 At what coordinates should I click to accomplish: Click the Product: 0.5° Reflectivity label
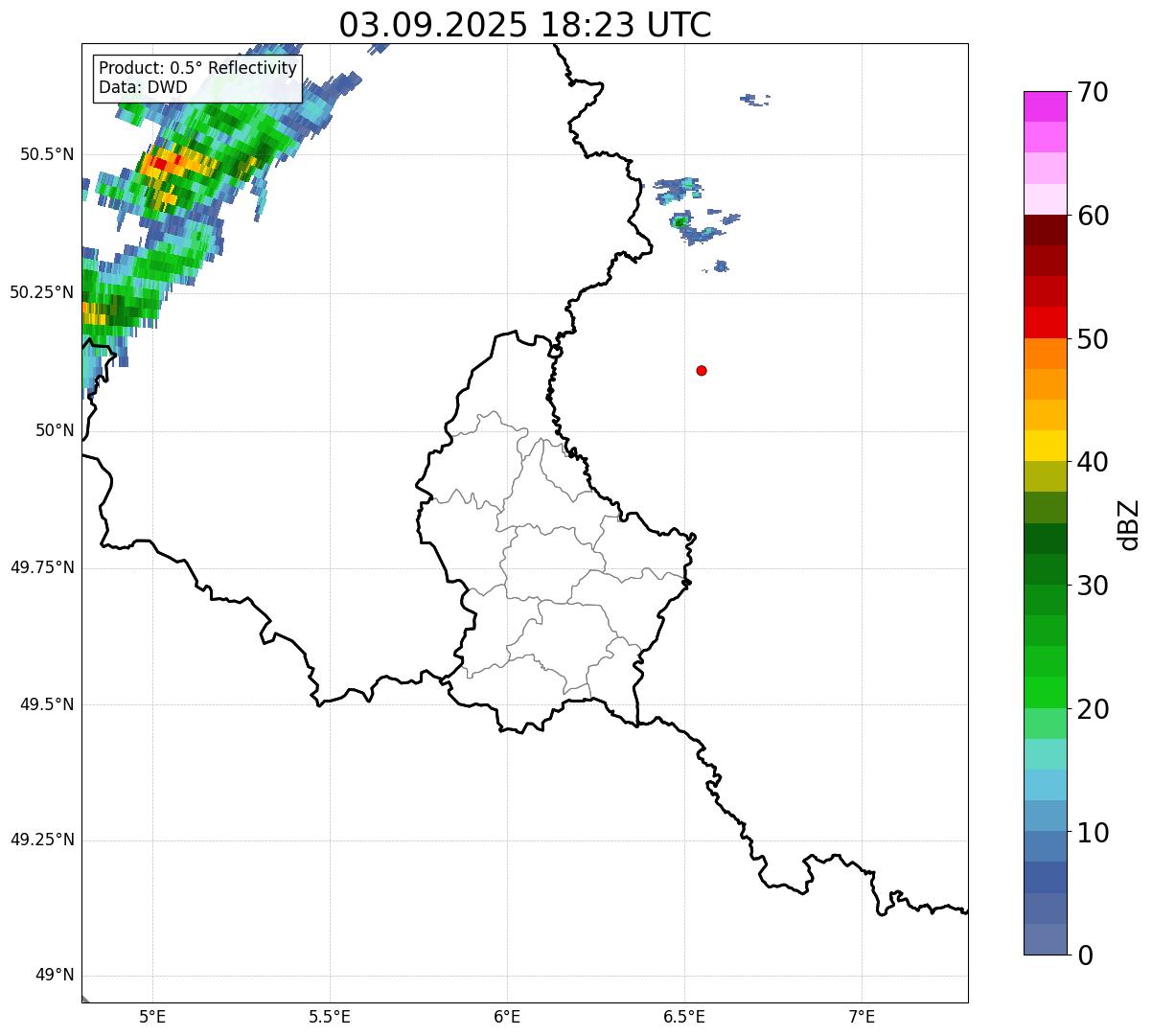[197, 69]
